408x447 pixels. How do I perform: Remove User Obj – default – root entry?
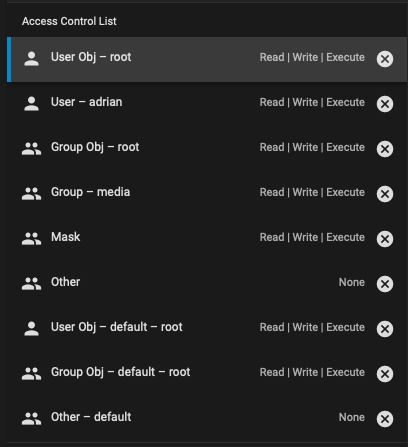point(385,329)
